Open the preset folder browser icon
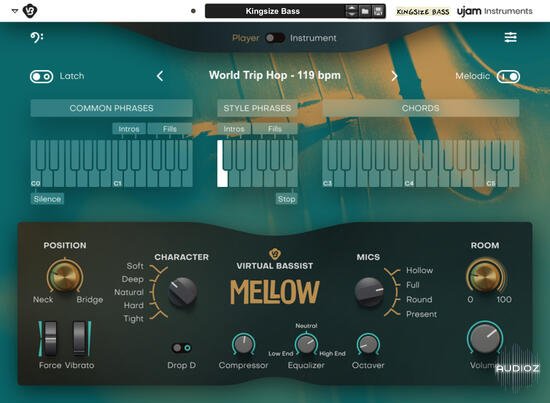The width and height of the screenshot is (550, 403). (x=365, y=11)
